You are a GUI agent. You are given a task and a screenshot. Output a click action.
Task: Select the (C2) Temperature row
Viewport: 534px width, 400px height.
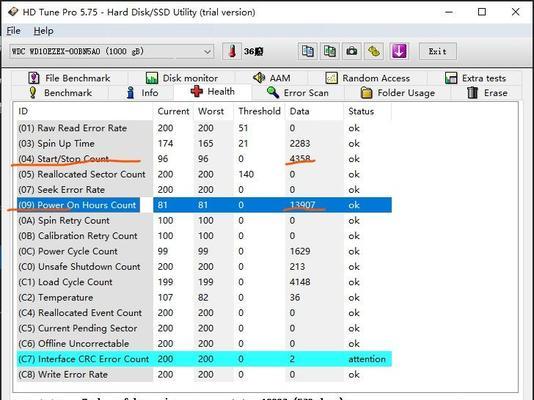click(204, 297)
